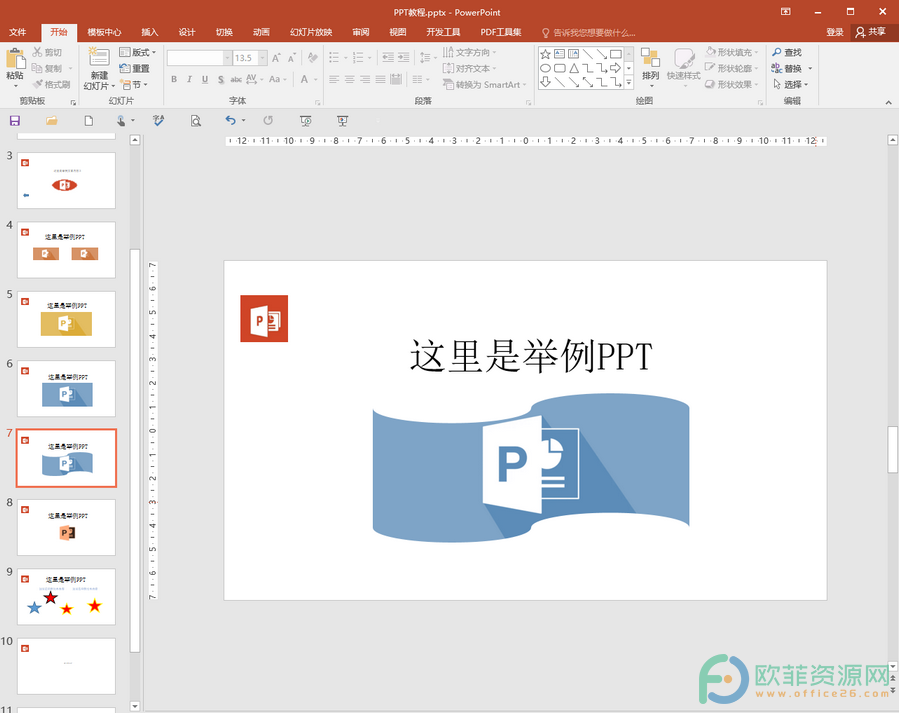
Task: Click Find (查找) in the editing group
Action: pos(787,52)
